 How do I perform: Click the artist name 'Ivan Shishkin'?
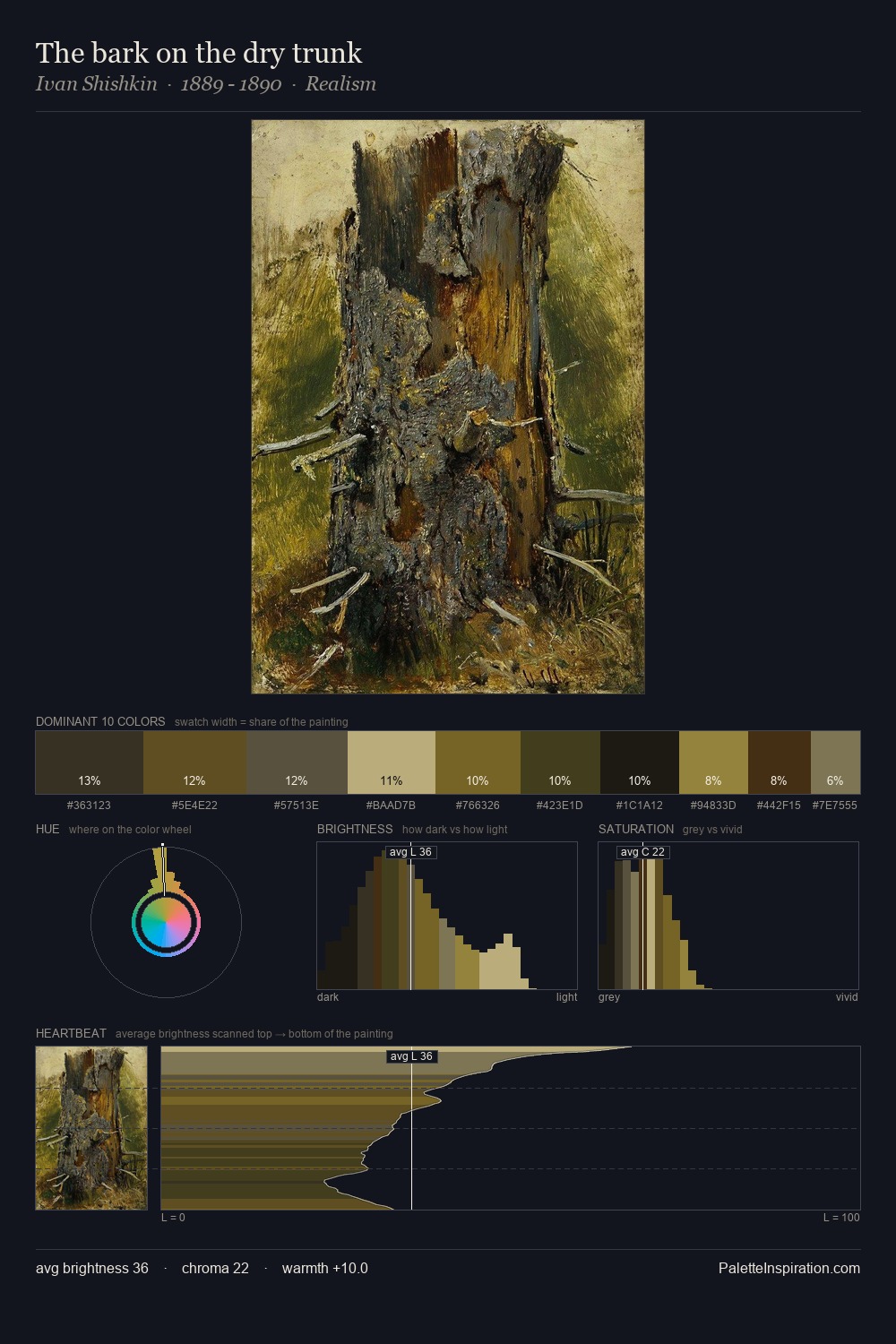tap(97, 84)
